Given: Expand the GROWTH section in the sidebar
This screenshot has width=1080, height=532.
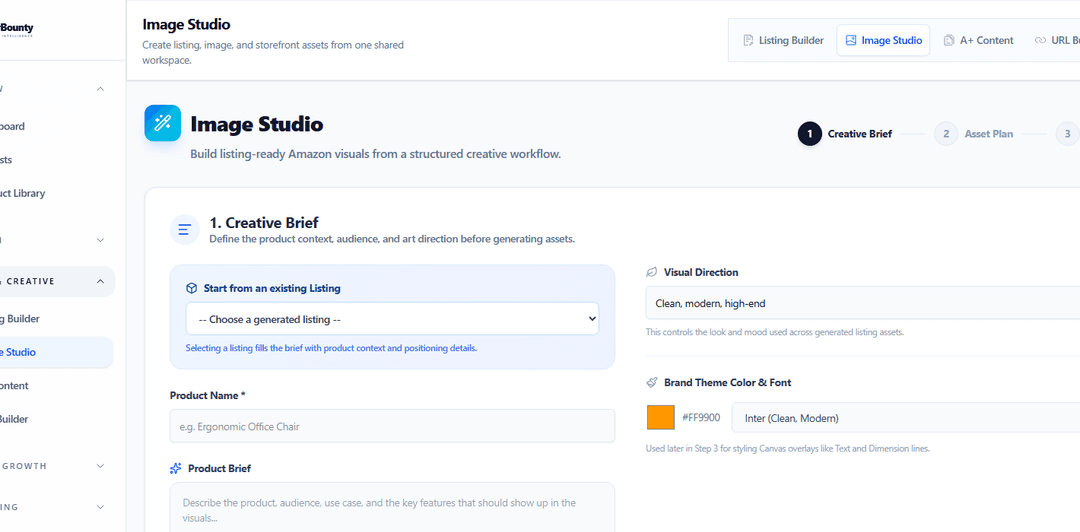Looking at the screenshot, I should click(100, 466).
